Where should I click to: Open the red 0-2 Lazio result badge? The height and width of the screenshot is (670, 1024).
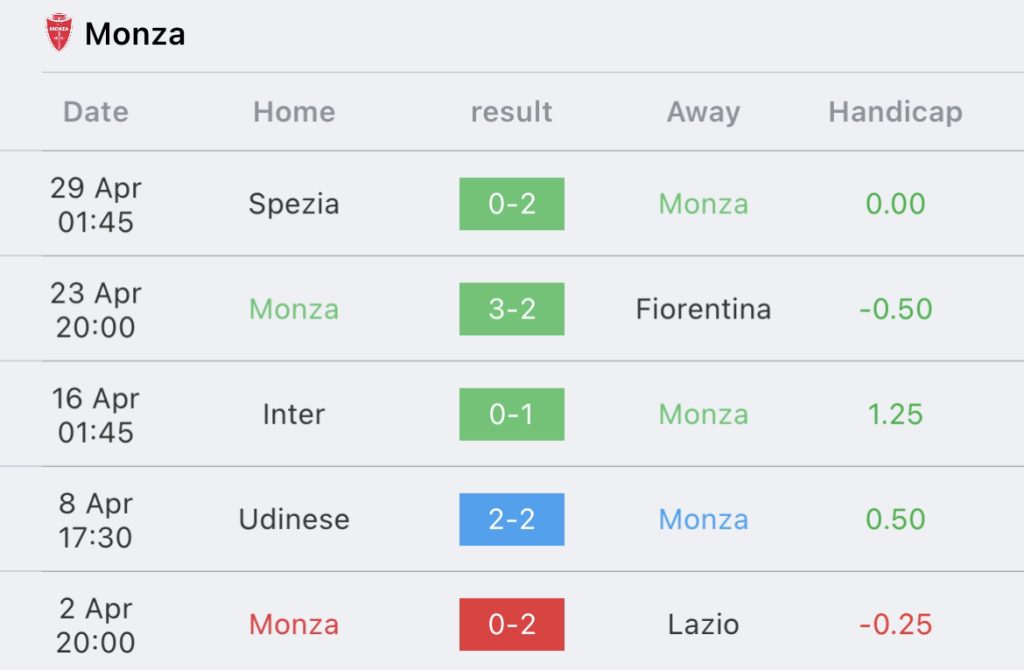tap(511, 624)
